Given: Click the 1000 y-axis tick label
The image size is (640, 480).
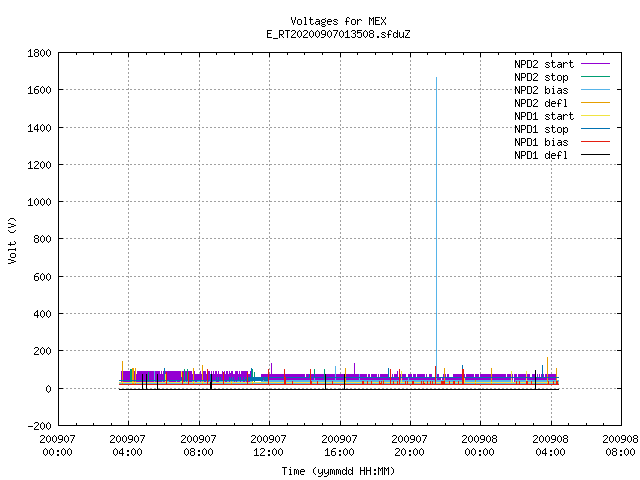Looking at the screenshot, I should coord(39,202).
